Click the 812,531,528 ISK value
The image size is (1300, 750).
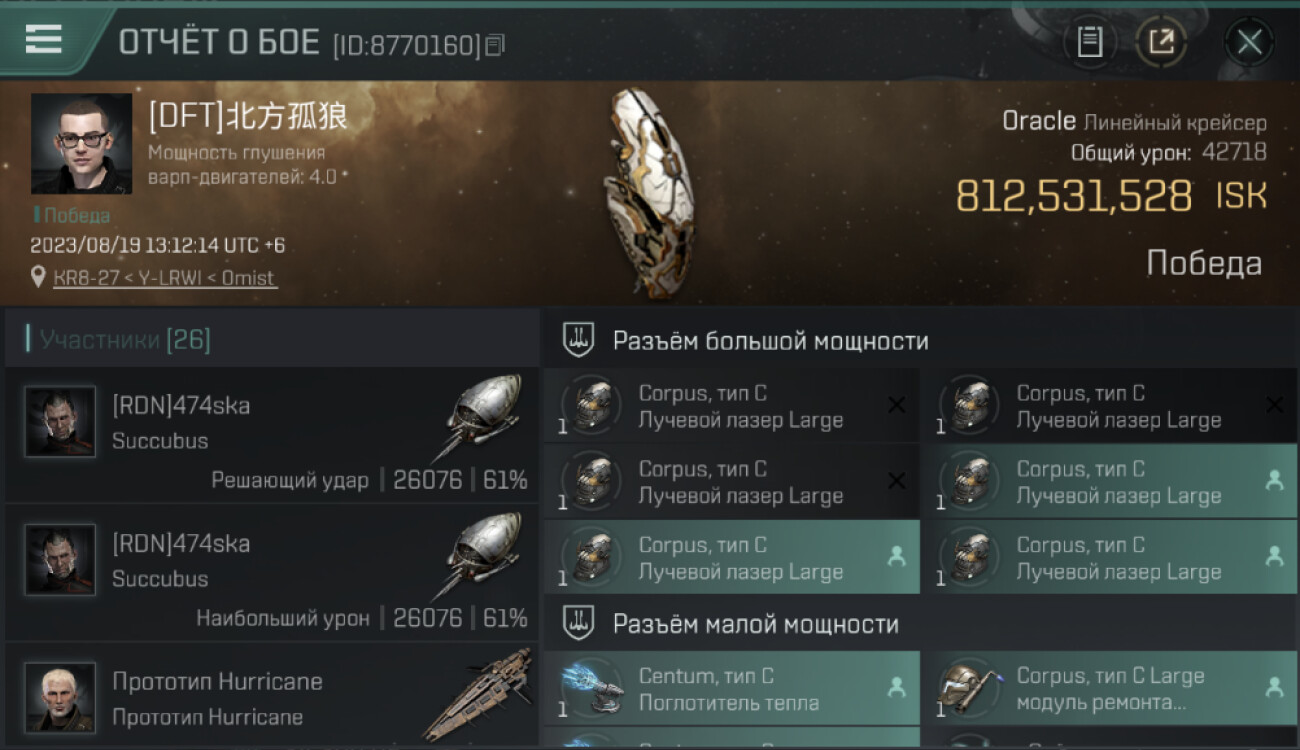[1111, 196]
